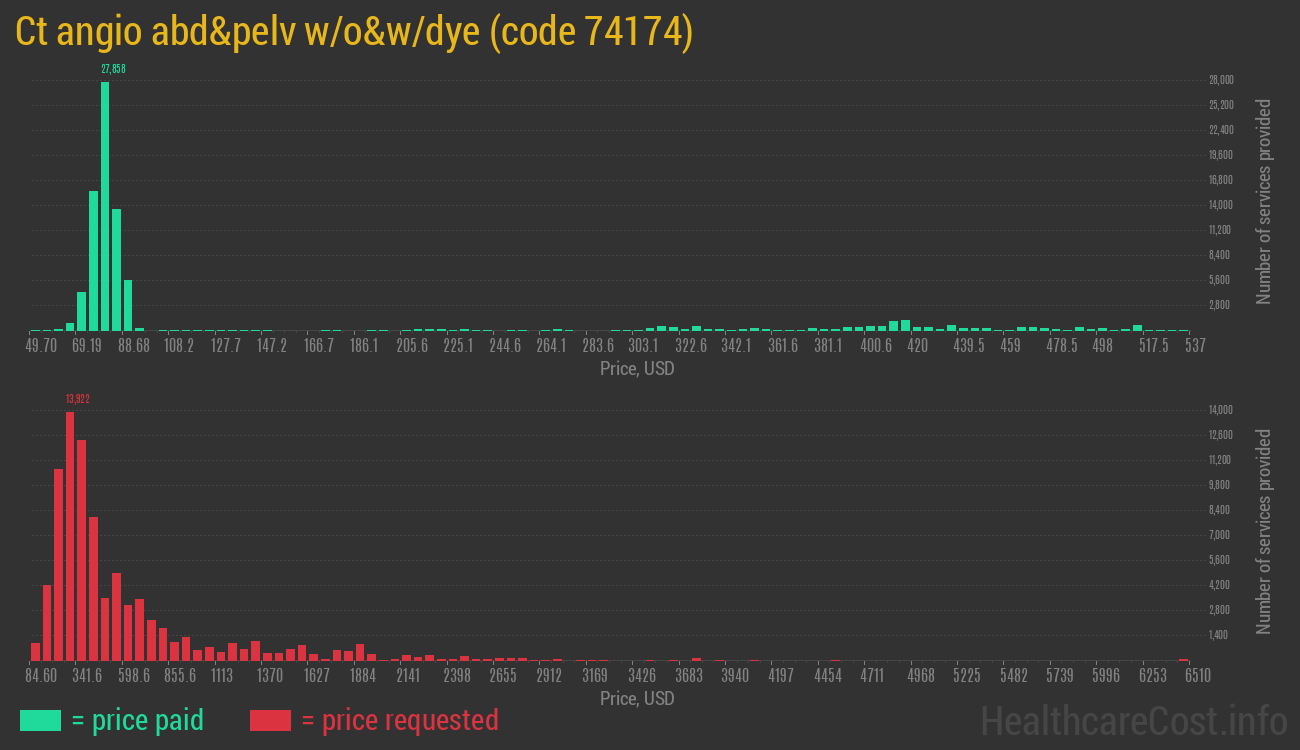Click the 537 tick on top x-axis

point(1194,346)
